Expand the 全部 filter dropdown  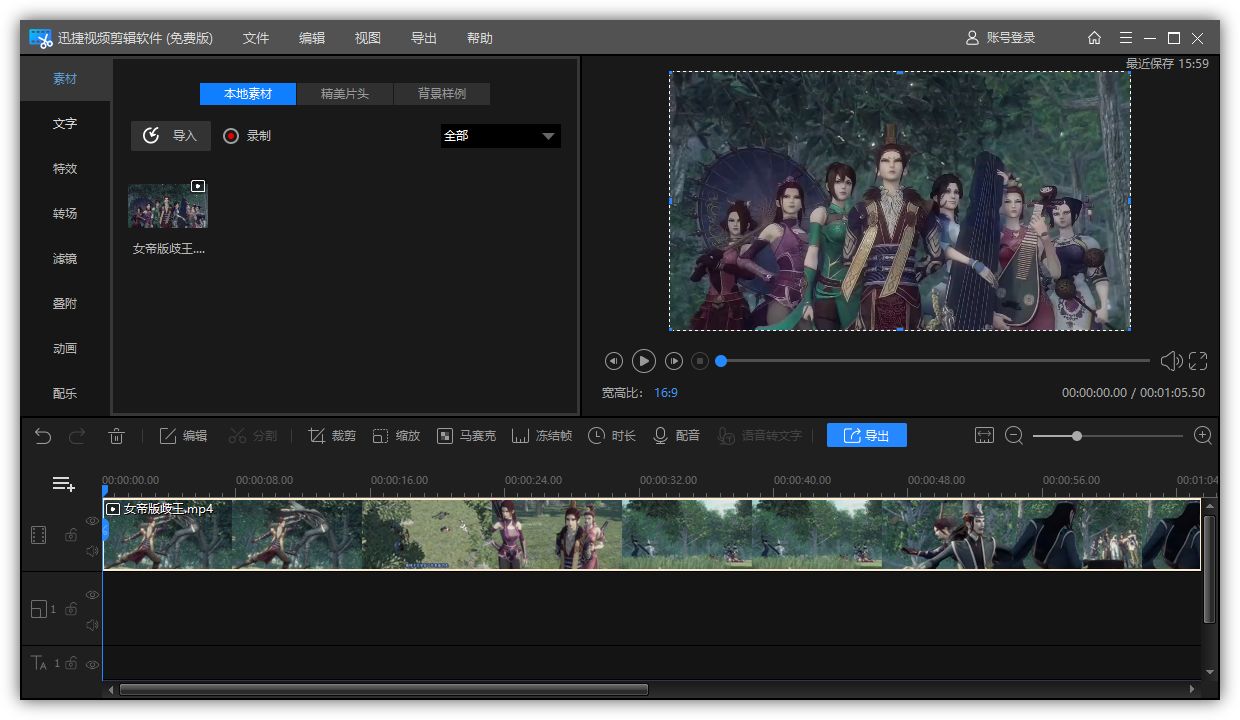click(501, 136)
